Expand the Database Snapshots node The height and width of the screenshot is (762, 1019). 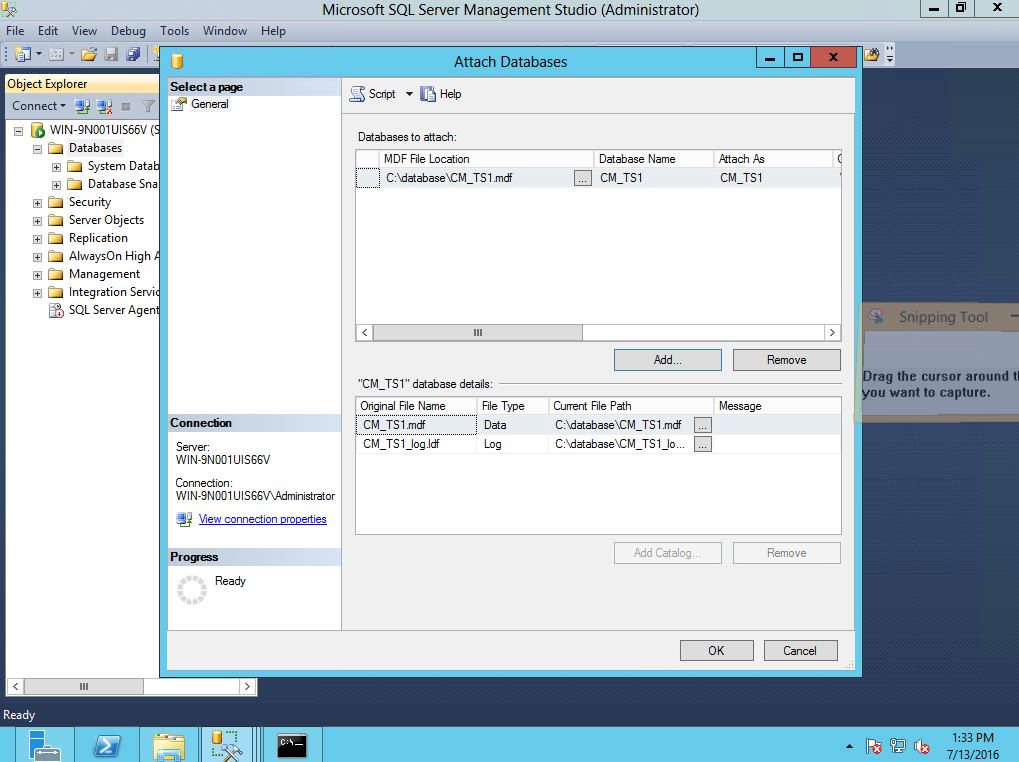click(x=57, y=185)
